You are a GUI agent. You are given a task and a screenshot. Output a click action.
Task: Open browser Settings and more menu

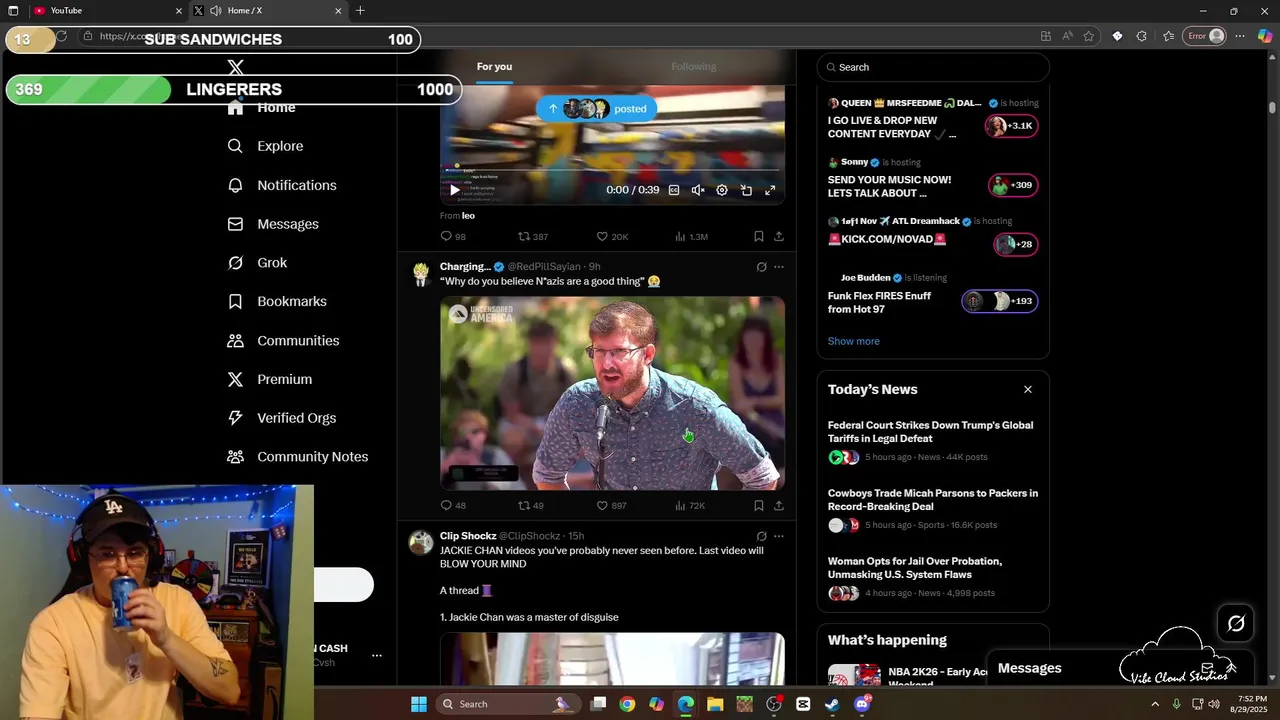[x=1240, y=36]
